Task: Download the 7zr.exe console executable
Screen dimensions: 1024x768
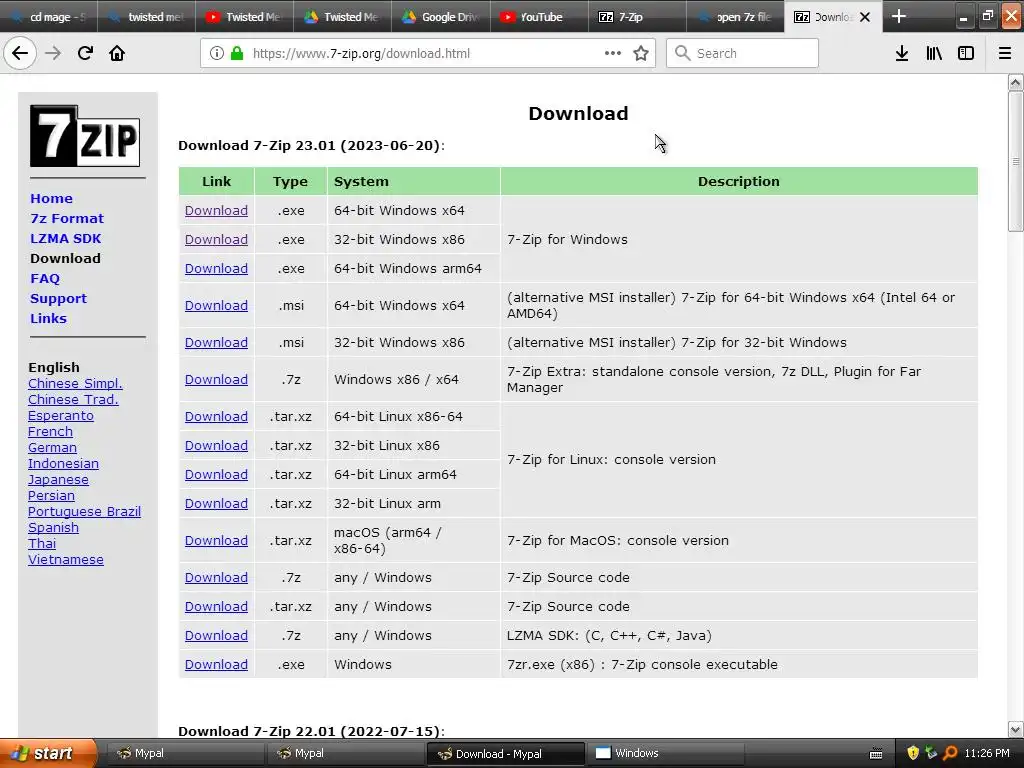Action: click(216, 665)
